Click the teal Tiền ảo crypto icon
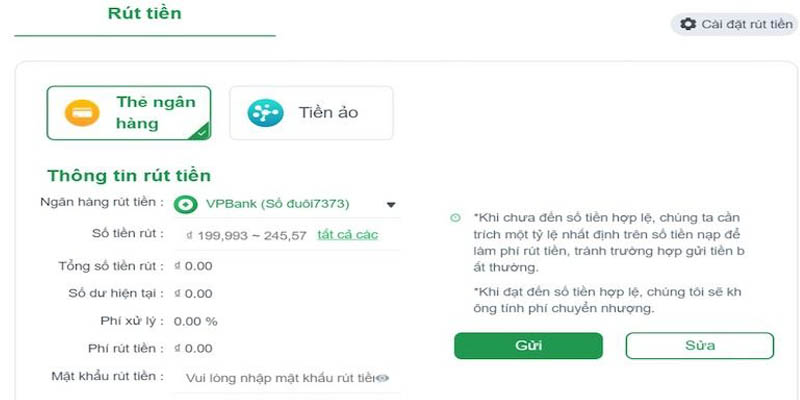Screen dimensions: 800x400 (265, 112)
